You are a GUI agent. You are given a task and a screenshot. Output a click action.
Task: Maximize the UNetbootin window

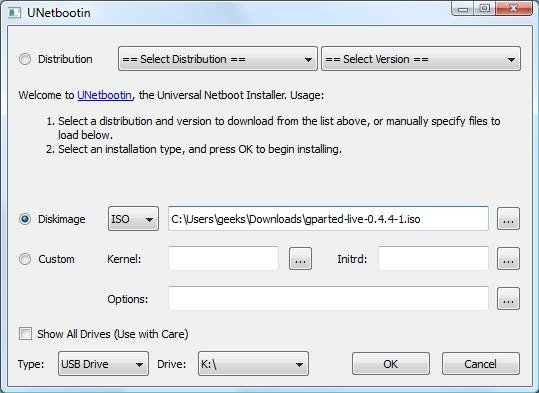(485, 9)
